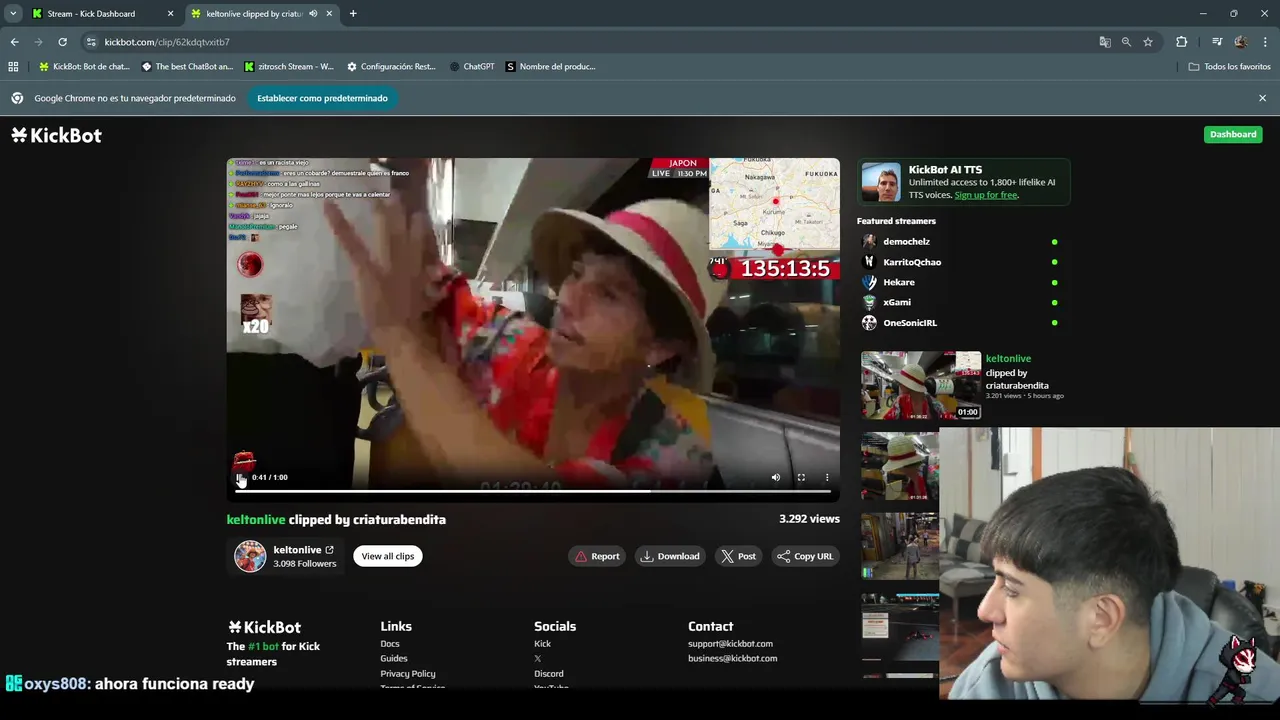Image resolution: width=1280 pixels, height=720 pixels.
Task: View site information icon in the address bar
Action: (x=91, y=42)
